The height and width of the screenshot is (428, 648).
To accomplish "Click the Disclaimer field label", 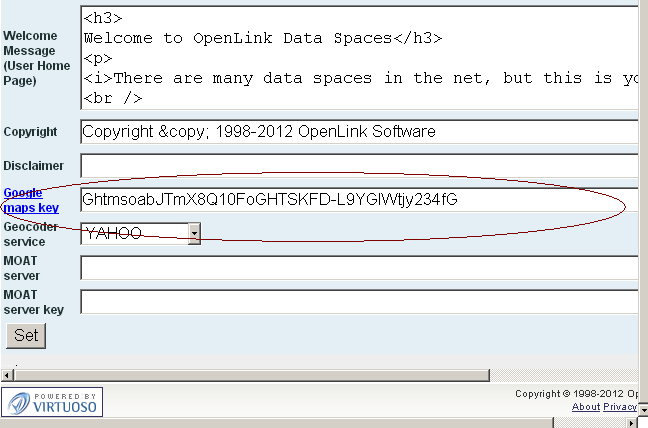I will 33,166.
